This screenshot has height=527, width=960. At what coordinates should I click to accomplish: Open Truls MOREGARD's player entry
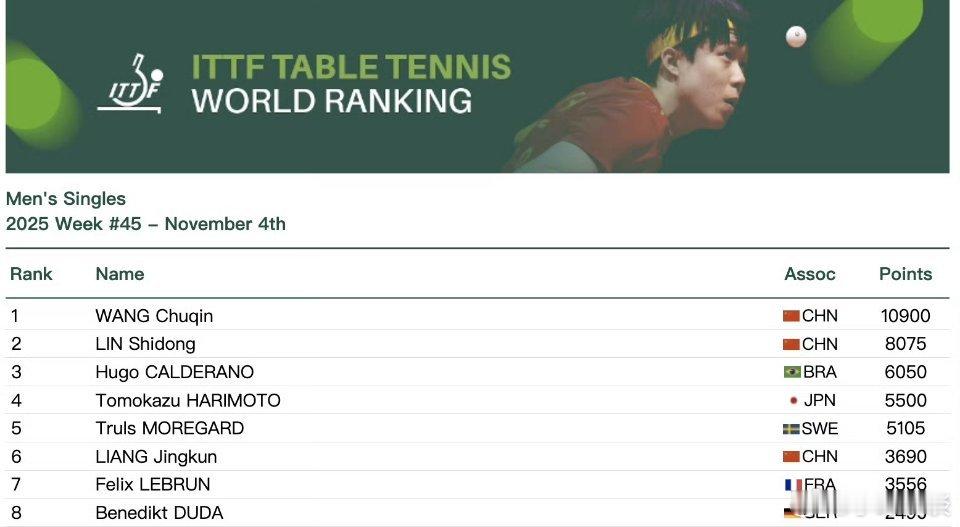point(170,428)
